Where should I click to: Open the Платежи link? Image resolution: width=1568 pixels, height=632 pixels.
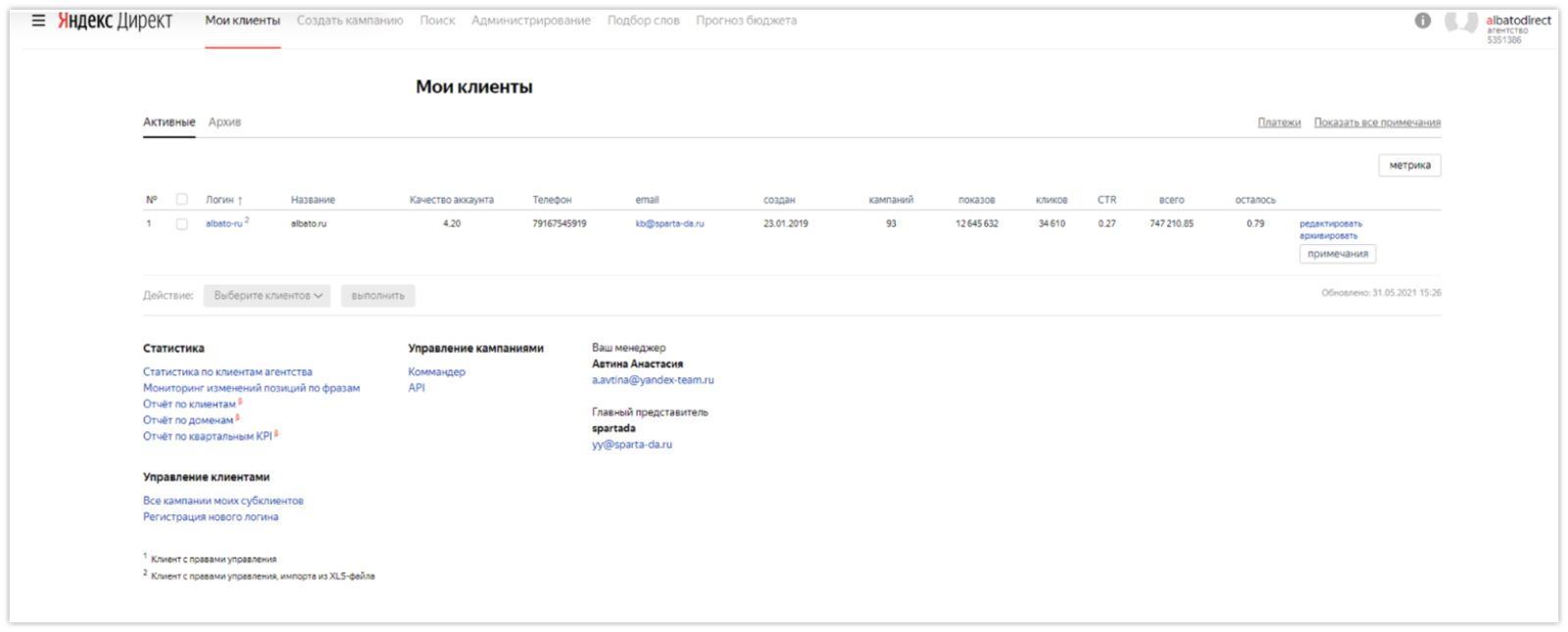pyautogui.click(x=1279, y=122)
